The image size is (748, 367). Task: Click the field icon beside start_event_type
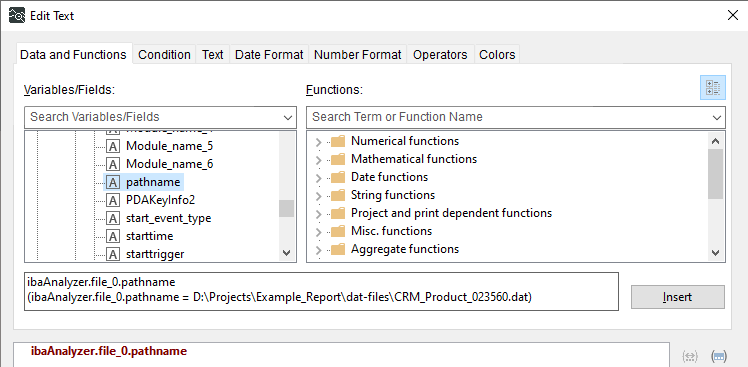(113, 218)
